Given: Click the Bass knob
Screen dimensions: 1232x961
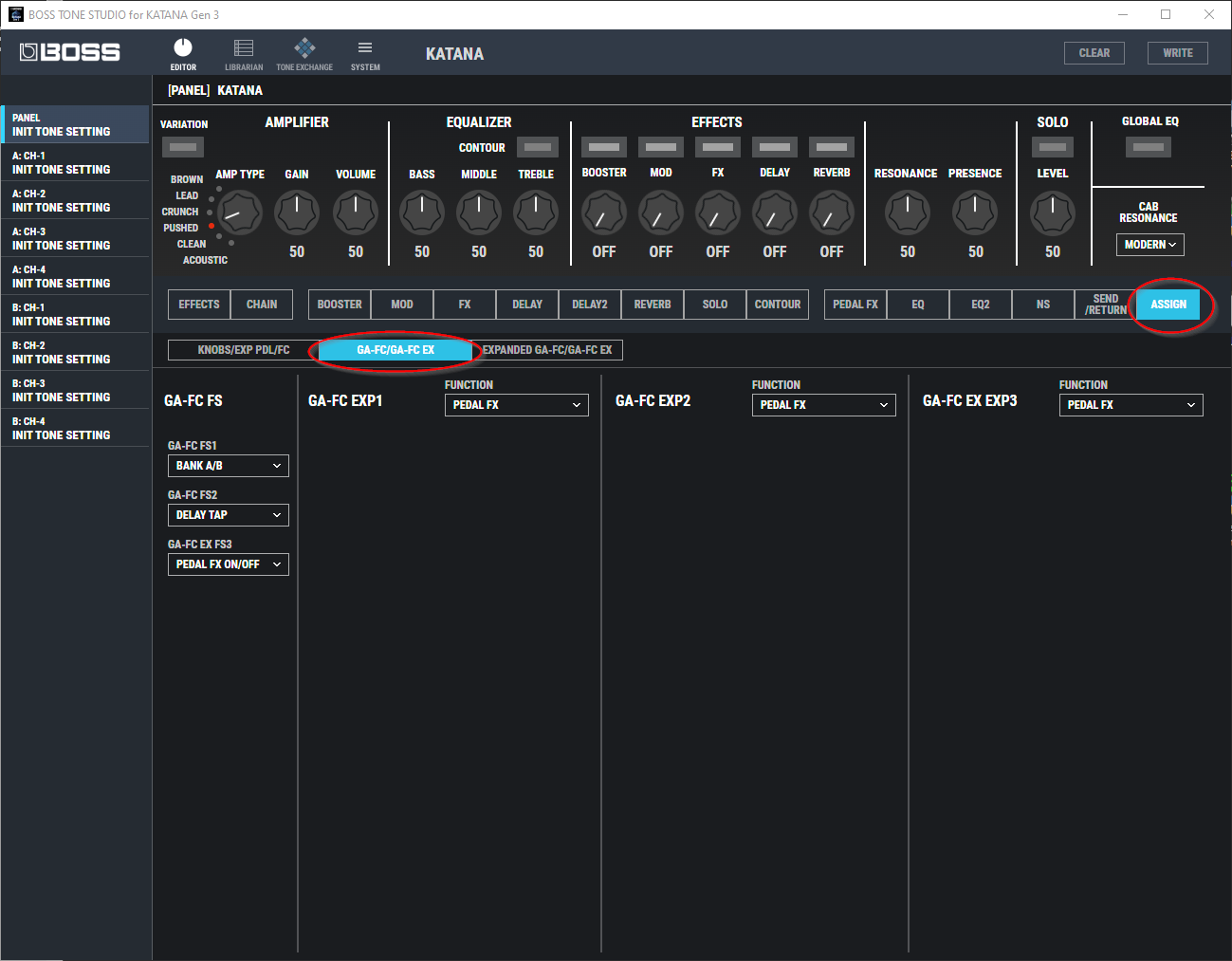Looking at the screenshot, I should pyautogui.click(x=422, y=213).
